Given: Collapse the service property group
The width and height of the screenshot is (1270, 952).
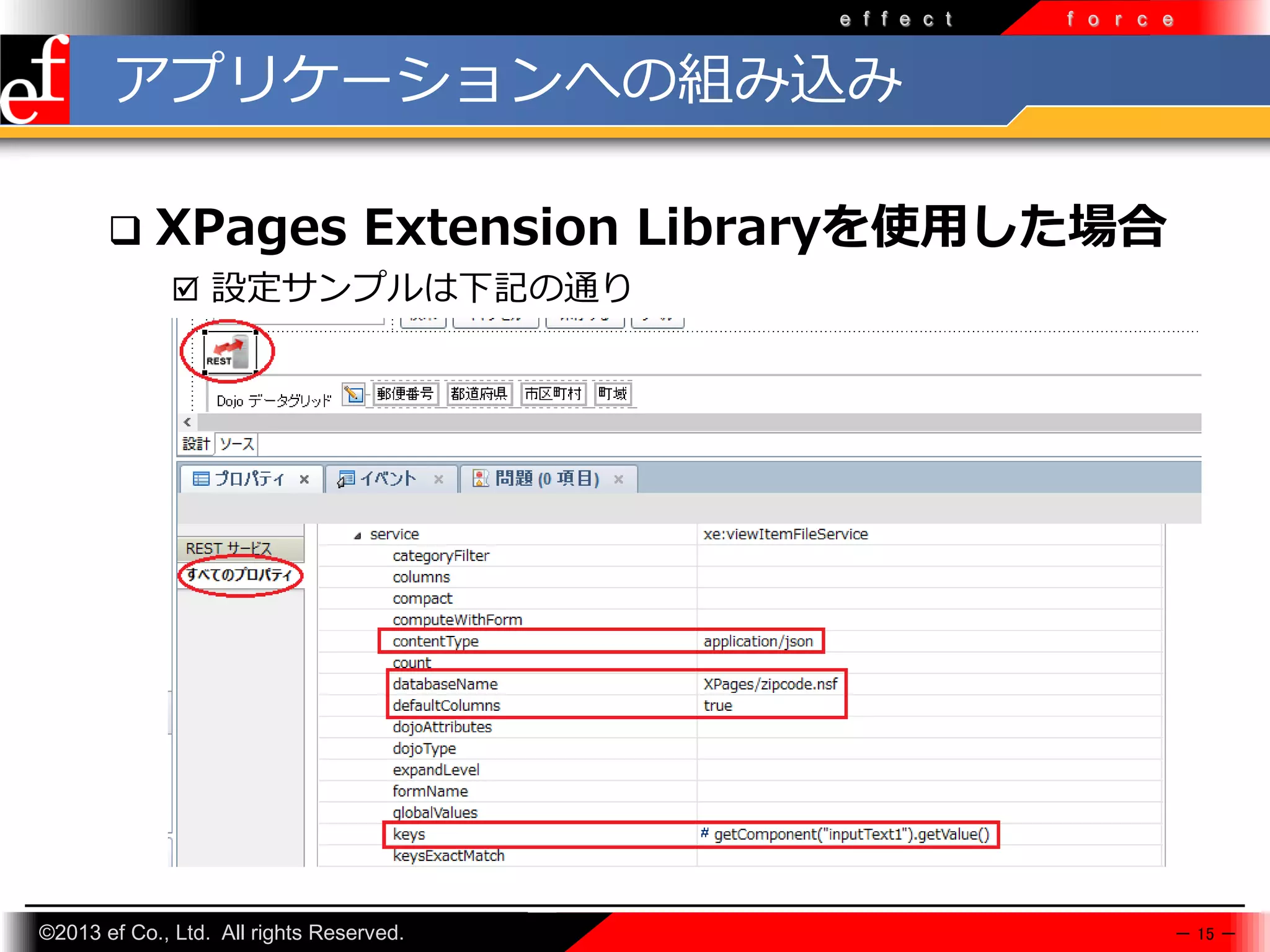Looking at the screenshot, I should [x=357, y=535].
